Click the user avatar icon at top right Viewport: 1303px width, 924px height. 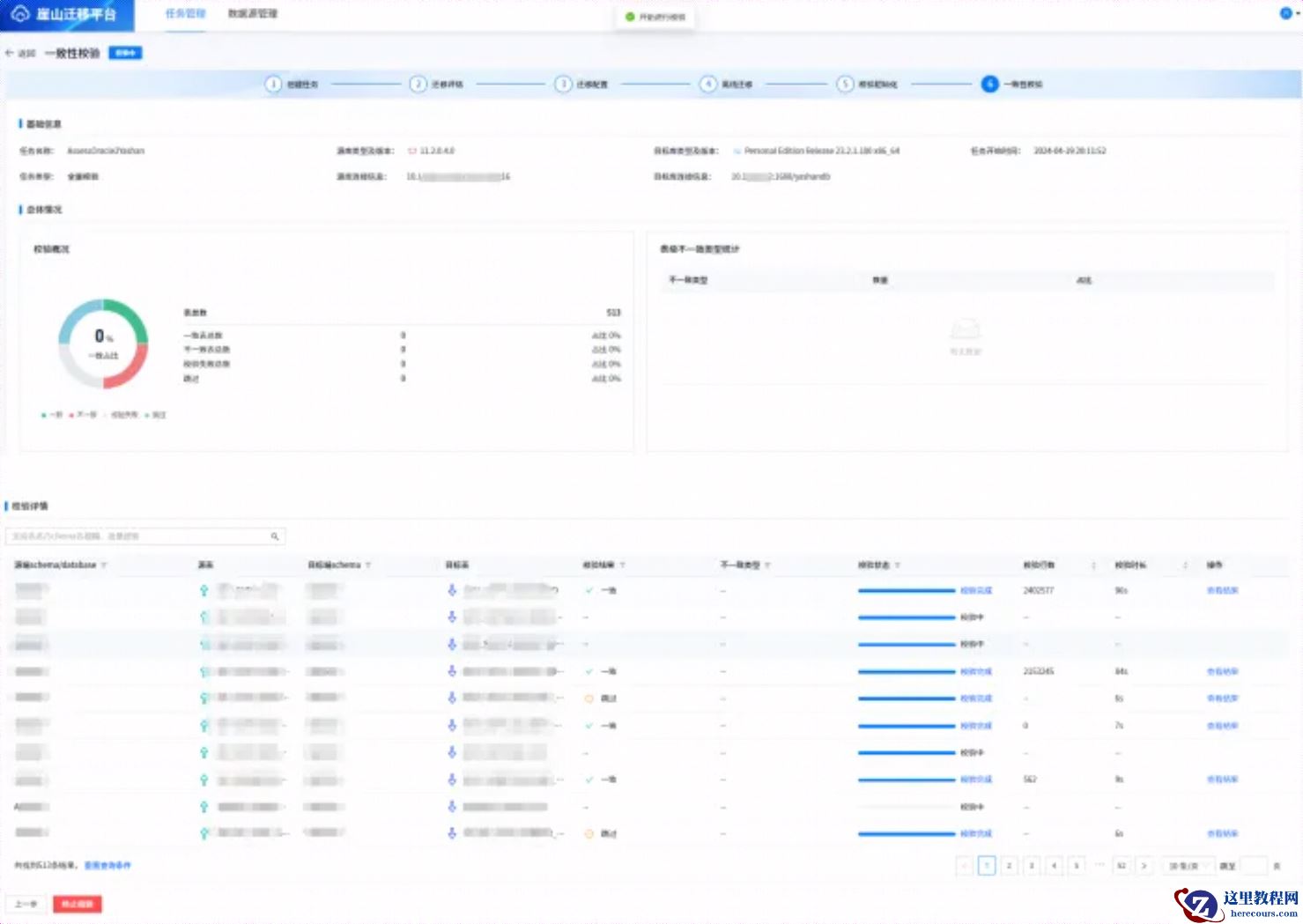(x=1284, y=13)
